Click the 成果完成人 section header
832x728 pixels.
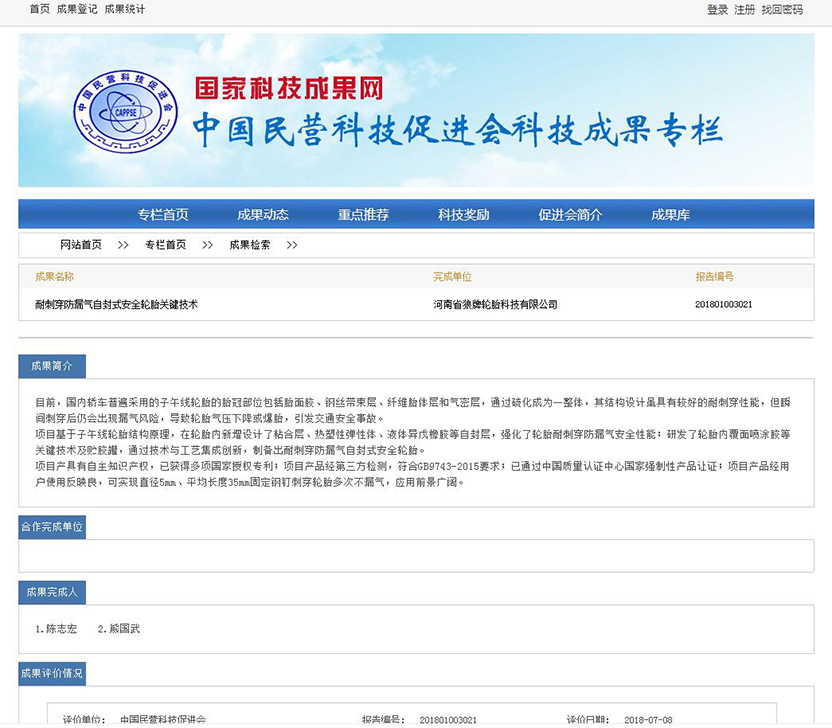pyautogui.click(x=53, y=593)
